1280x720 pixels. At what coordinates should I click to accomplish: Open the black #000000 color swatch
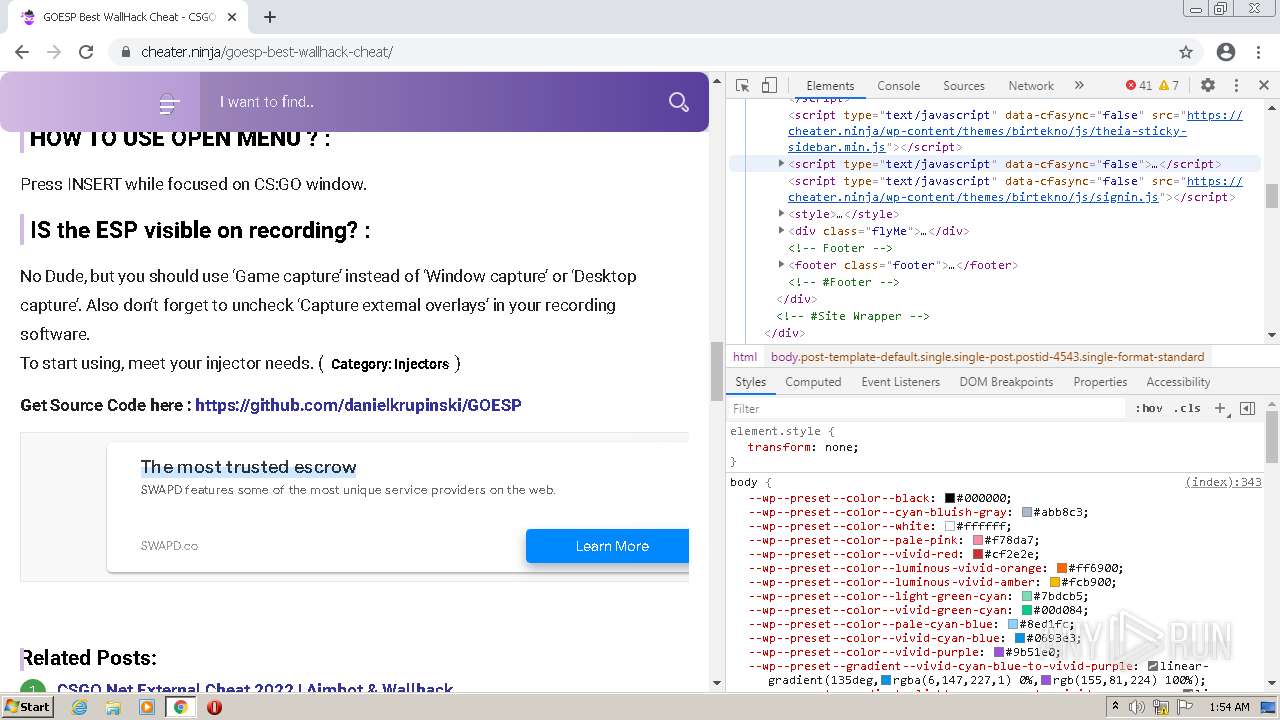(x=950, y=498)
